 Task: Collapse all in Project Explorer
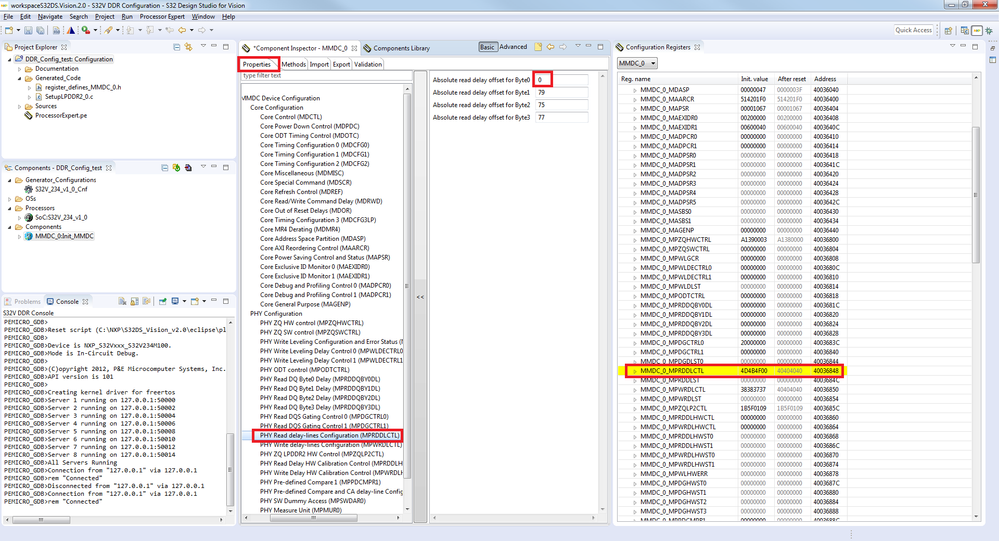(176, 47)
